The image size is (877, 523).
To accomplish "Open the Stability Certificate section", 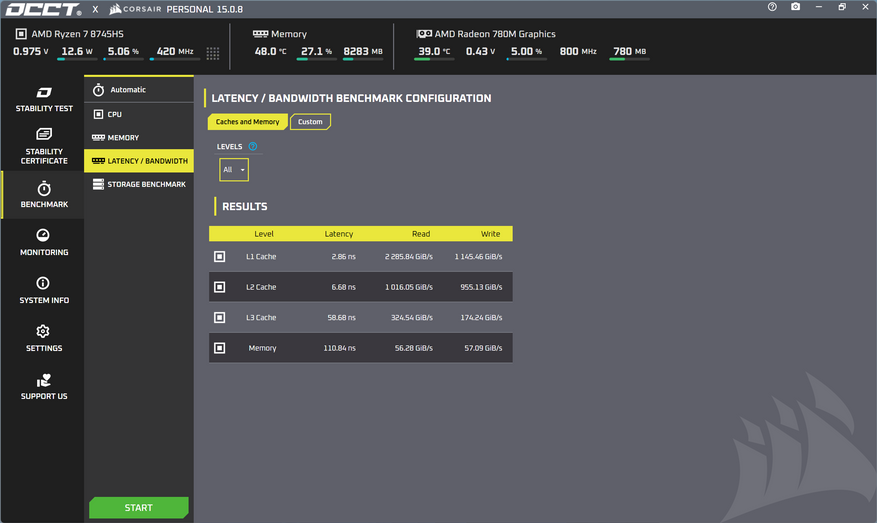I will click(x=44, y=147).
